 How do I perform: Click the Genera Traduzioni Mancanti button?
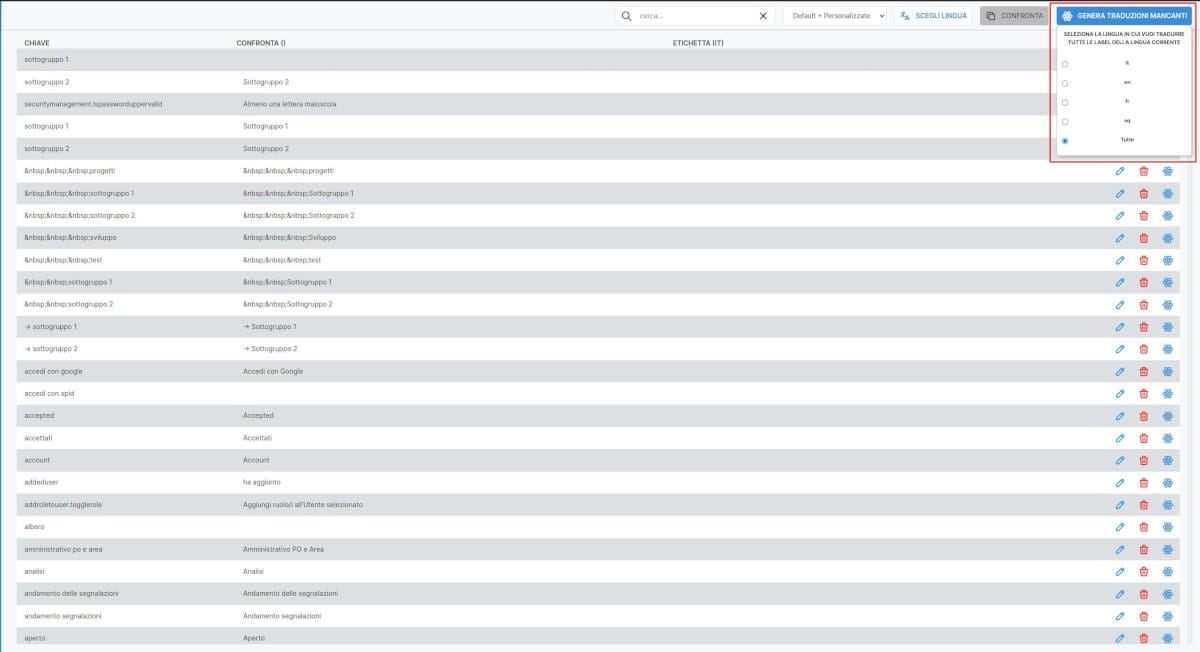(x=1124, y=16)
